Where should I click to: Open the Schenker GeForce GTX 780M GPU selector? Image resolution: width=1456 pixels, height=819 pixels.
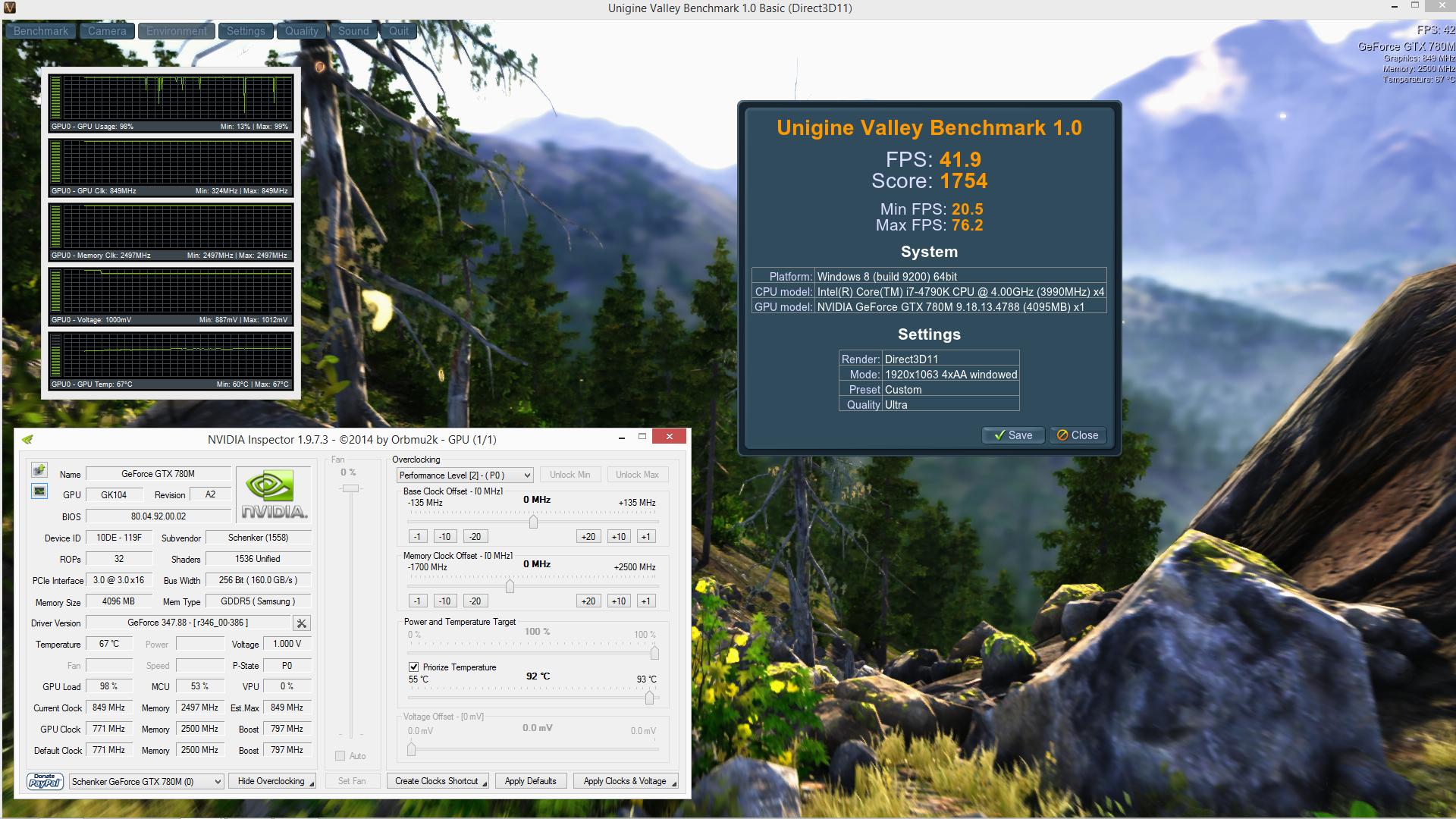click(146, 782)
